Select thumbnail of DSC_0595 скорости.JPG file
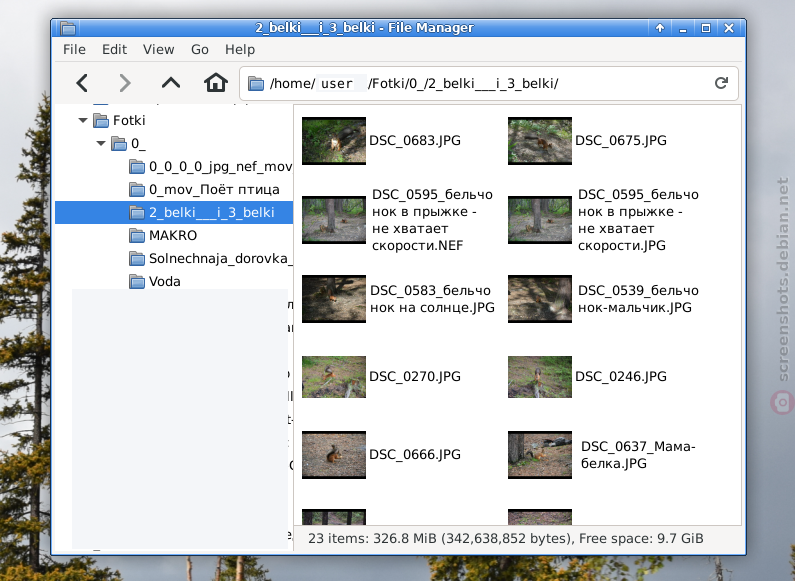The height and width of the screenshot is (581, 795). 539,220
